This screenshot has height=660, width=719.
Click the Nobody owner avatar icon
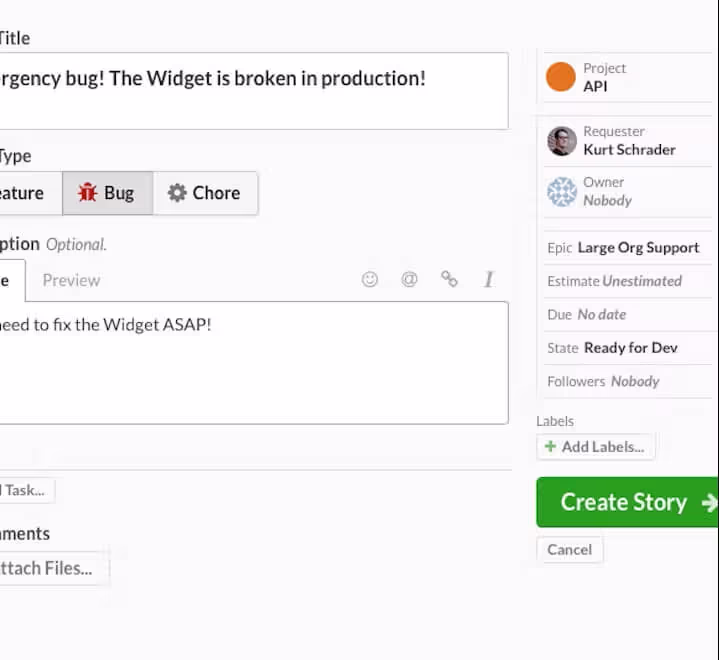pyautogui.click(x=562, y=191)
